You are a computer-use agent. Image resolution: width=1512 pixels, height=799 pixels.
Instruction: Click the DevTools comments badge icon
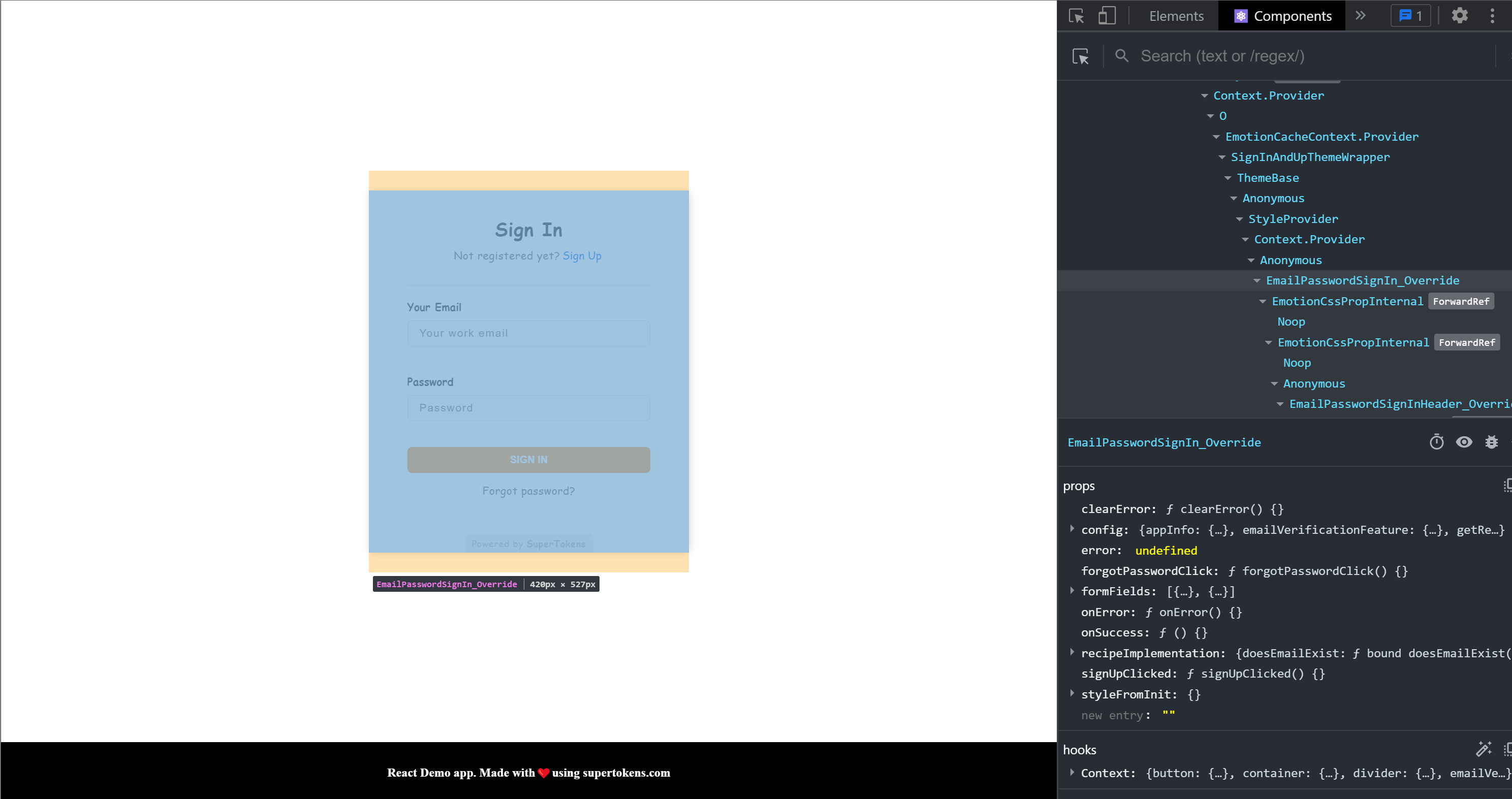[1411, 15]
